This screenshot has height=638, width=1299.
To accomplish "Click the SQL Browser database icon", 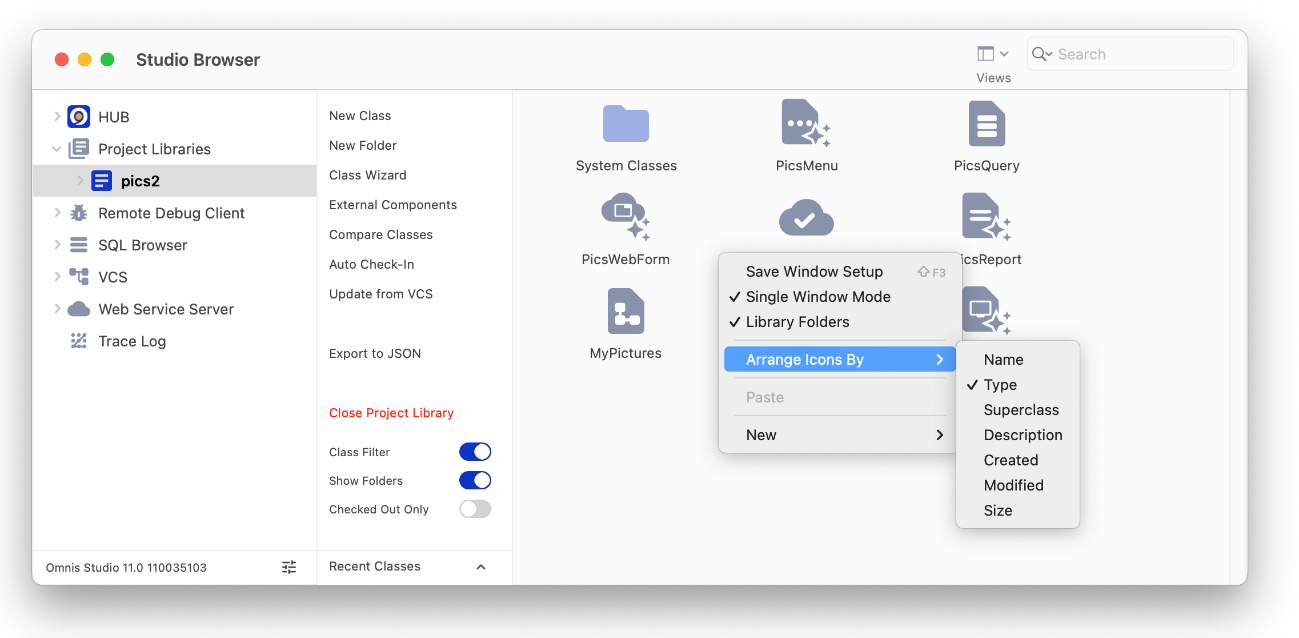I will (x=78, y=245).
